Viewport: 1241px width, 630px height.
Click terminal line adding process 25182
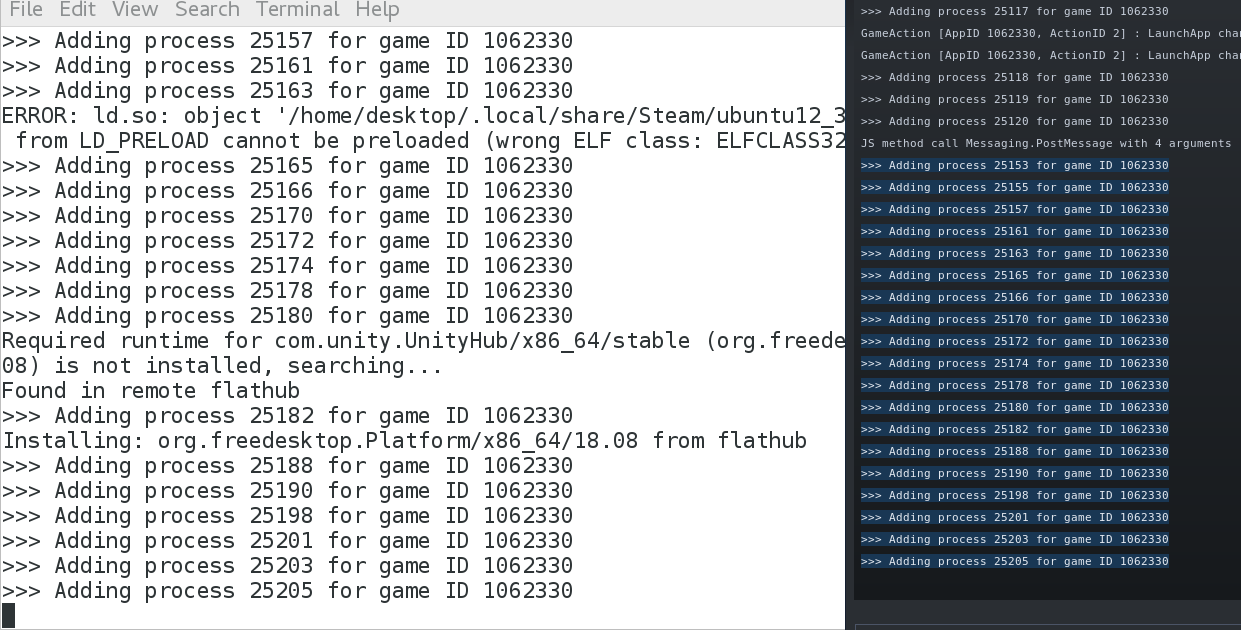[x=287, y=416]
